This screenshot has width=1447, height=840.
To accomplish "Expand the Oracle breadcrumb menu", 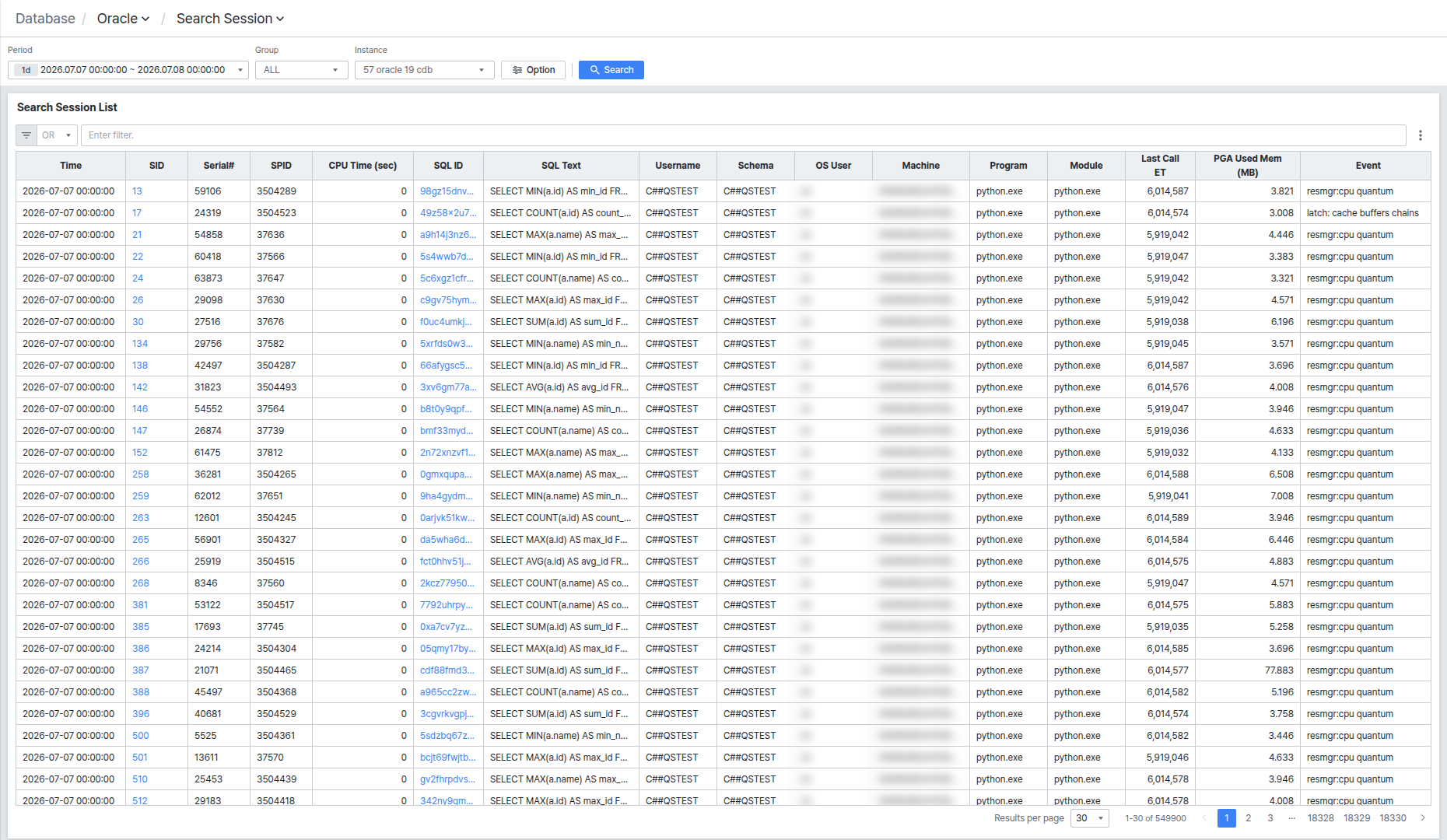I will pyautogui.click(x=123, y=19).
